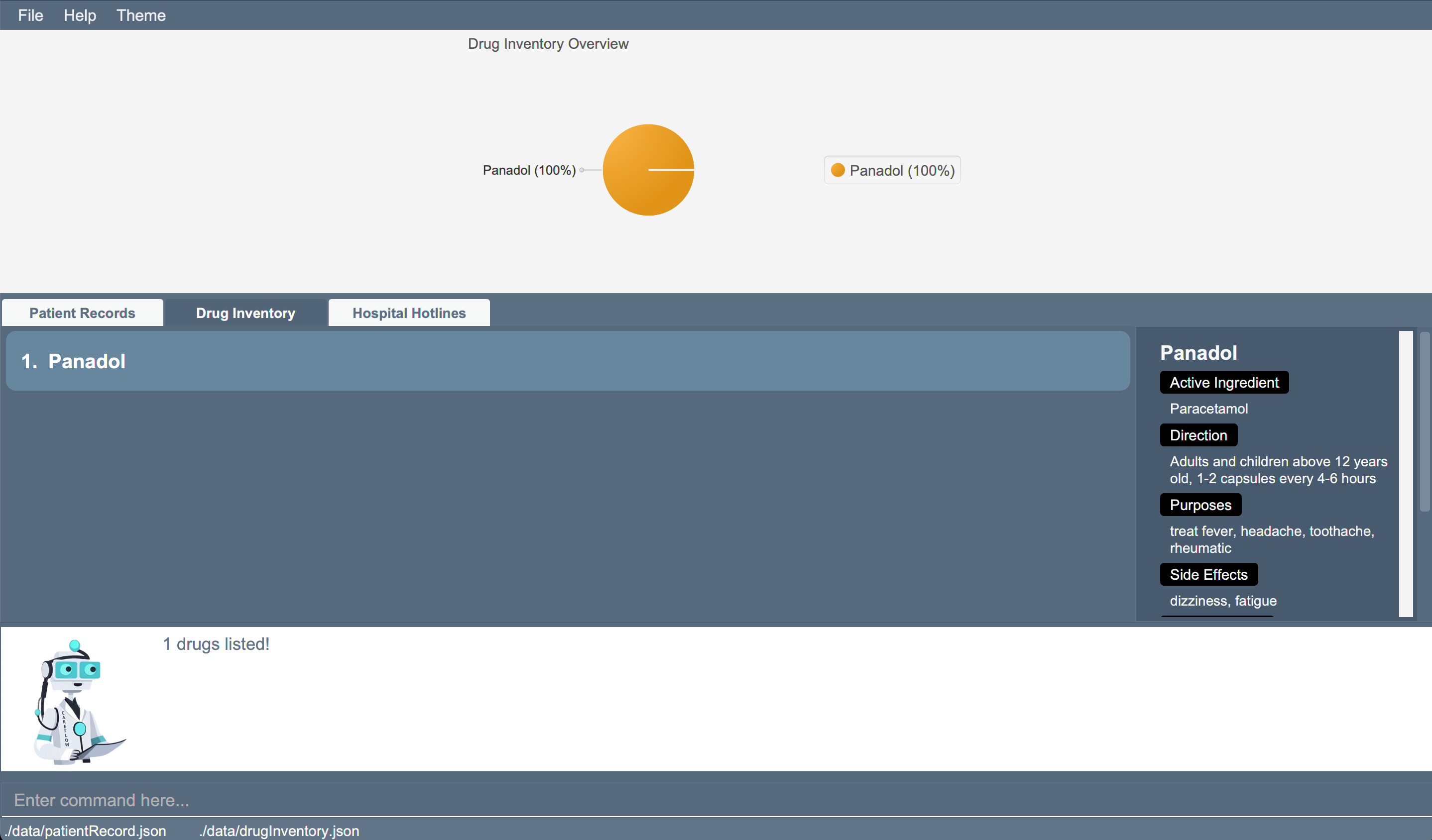This screenshot has height=840, width=1432.
Task: Click the dizziness, fatigue text
Action: [x=1223, y=601]
